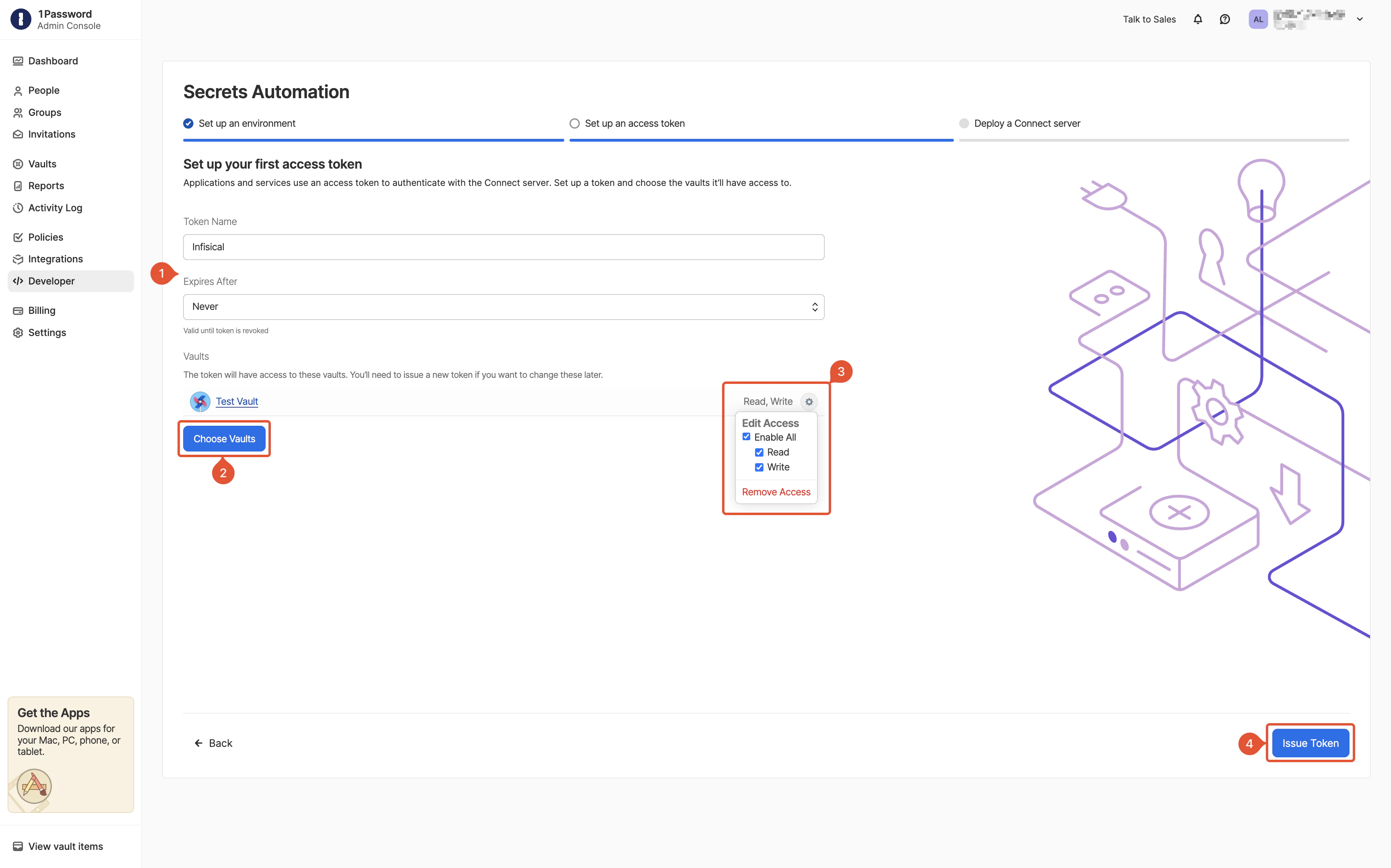
Task: Click the Policies checkmark icon
Action: pyautogui.click(x=18, y=237)
